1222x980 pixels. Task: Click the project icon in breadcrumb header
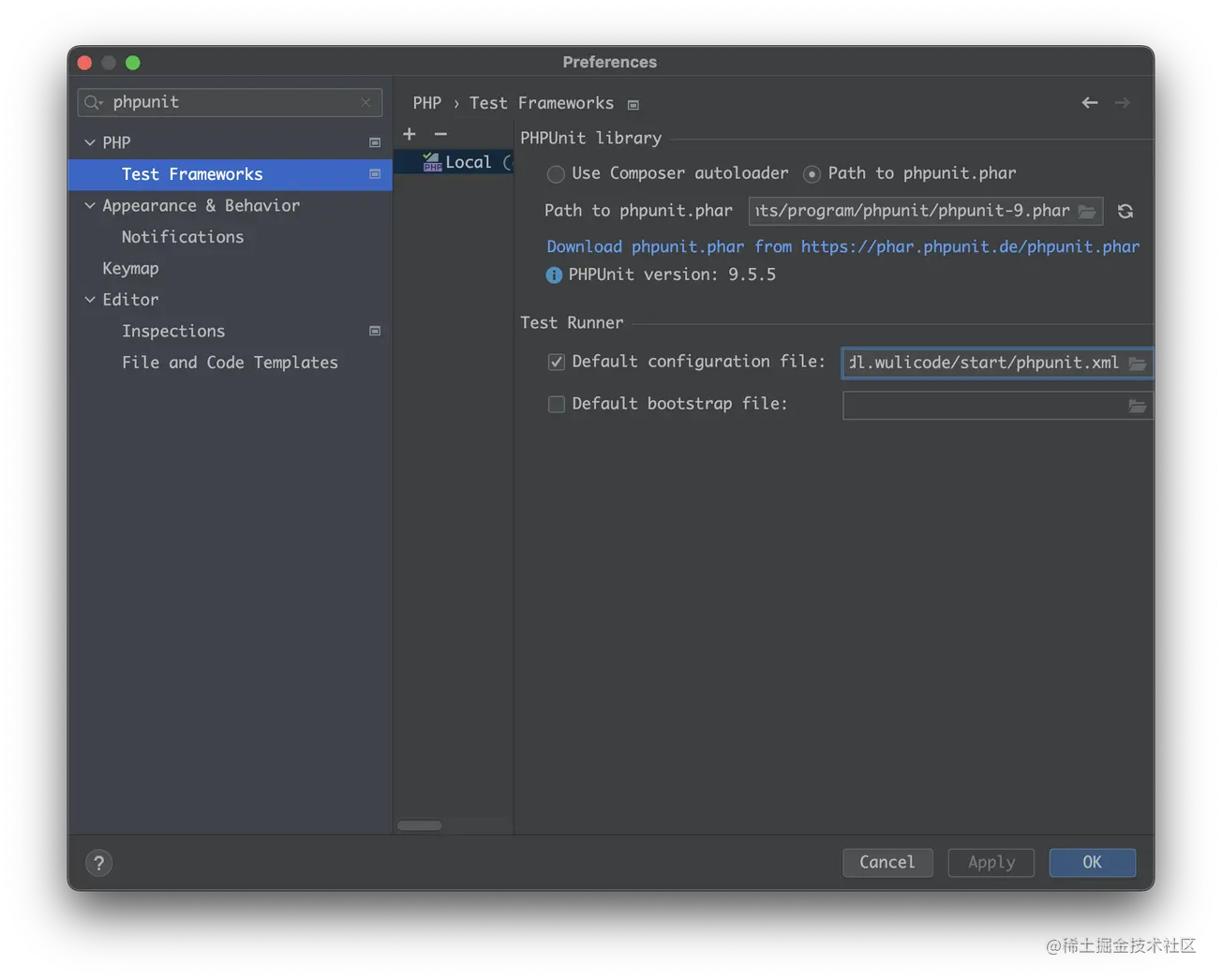[x=633, y=105]
